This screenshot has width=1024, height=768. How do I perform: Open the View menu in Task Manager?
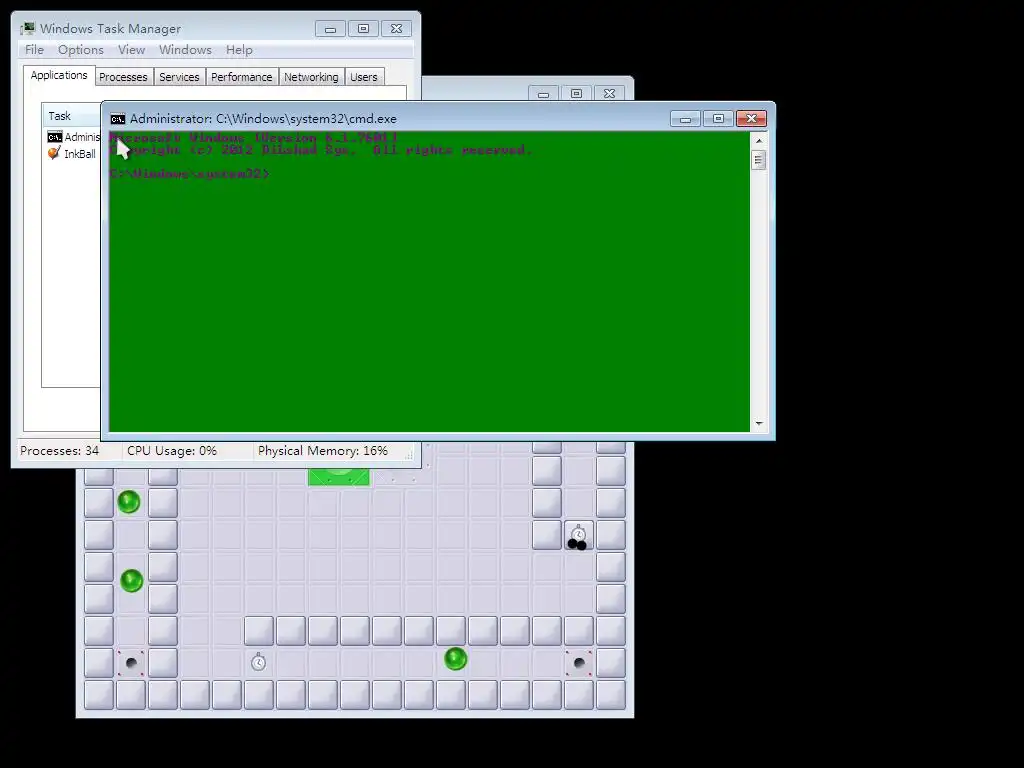click(x=131, y=50)
